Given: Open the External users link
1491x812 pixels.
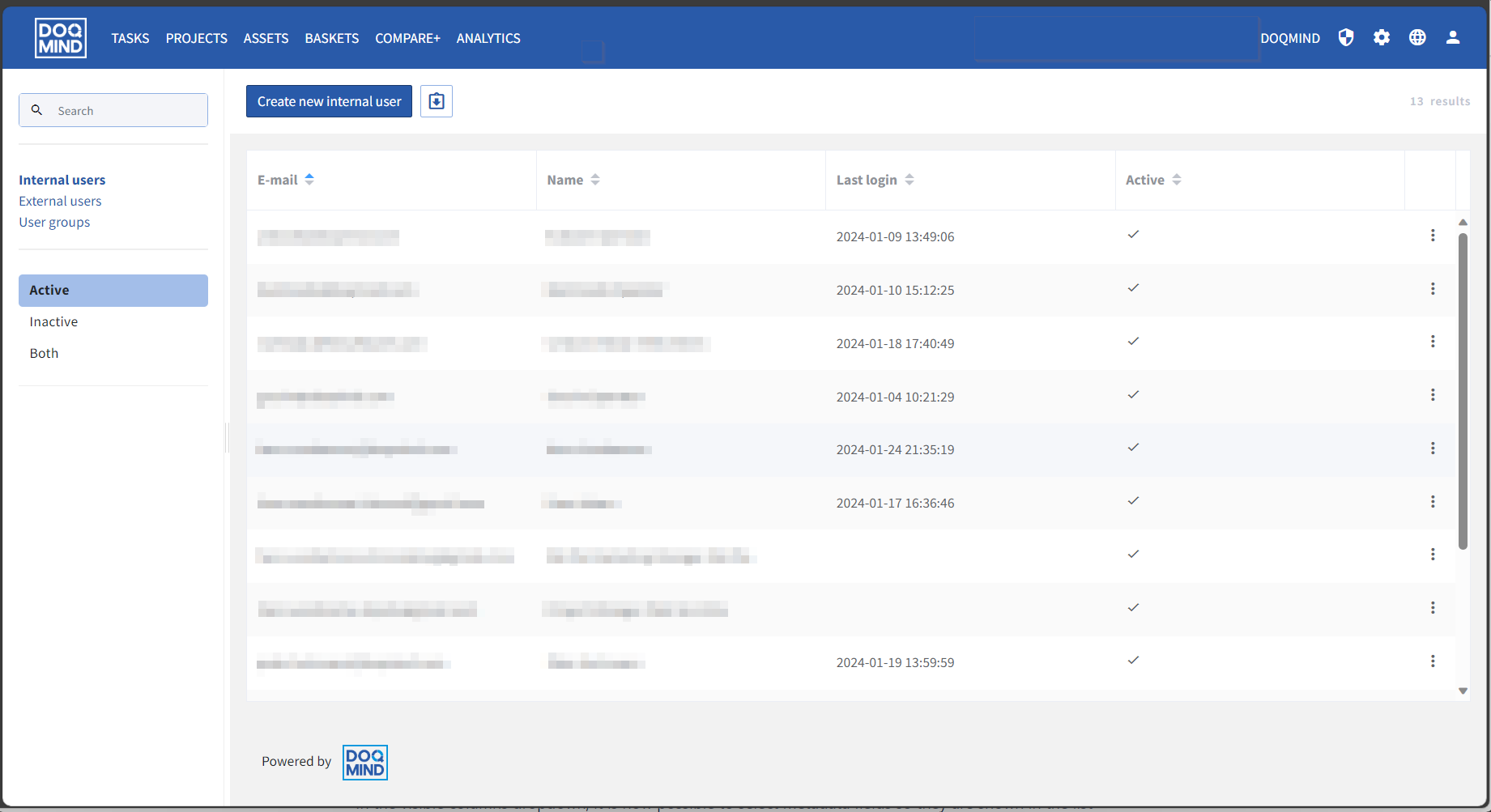Looking at the screenshot, I should coord(60,202).
